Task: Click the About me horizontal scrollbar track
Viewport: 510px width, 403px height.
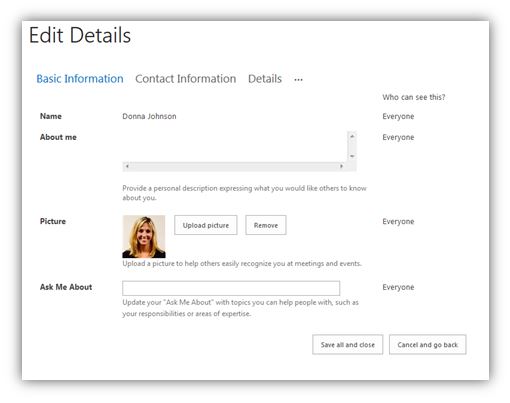Action: [x=234, y=166]
